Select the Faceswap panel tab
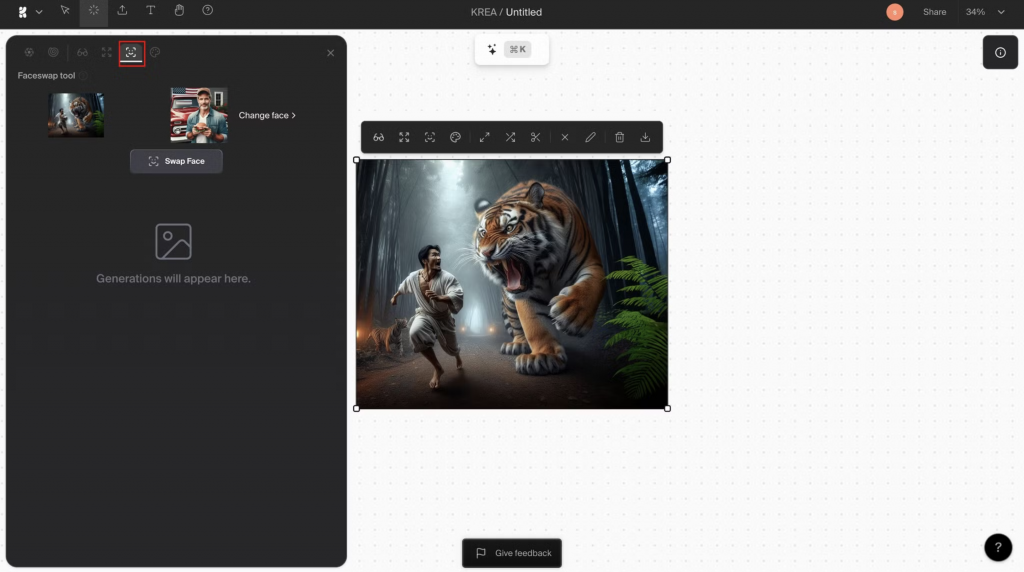Screen dimensions: 1024x572 point(131,52)
